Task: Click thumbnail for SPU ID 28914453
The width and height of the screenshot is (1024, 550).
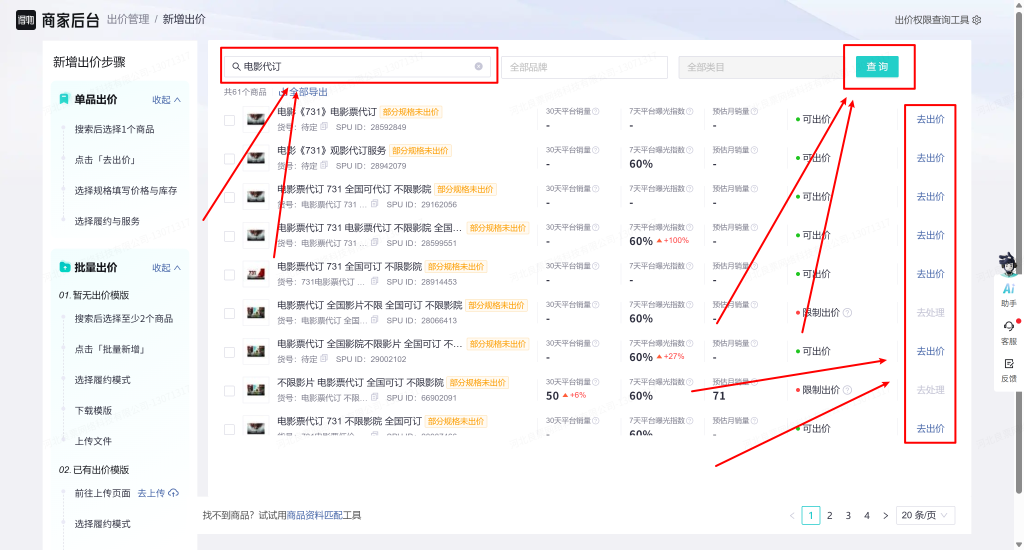Action: tap(255, 275)
